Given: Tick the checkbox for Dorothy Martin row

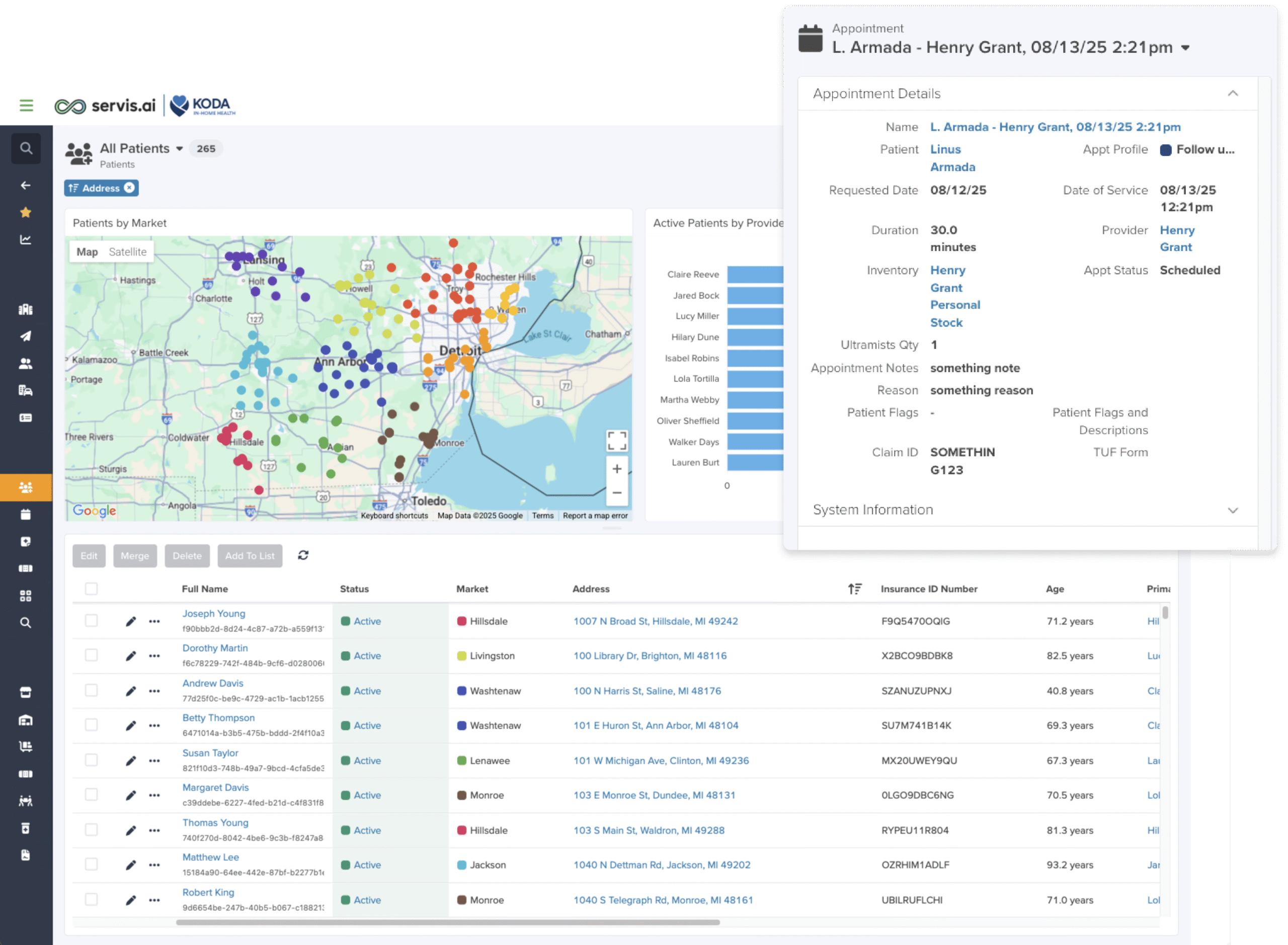Looking at the screenshot, I should (x=92, y=655).
